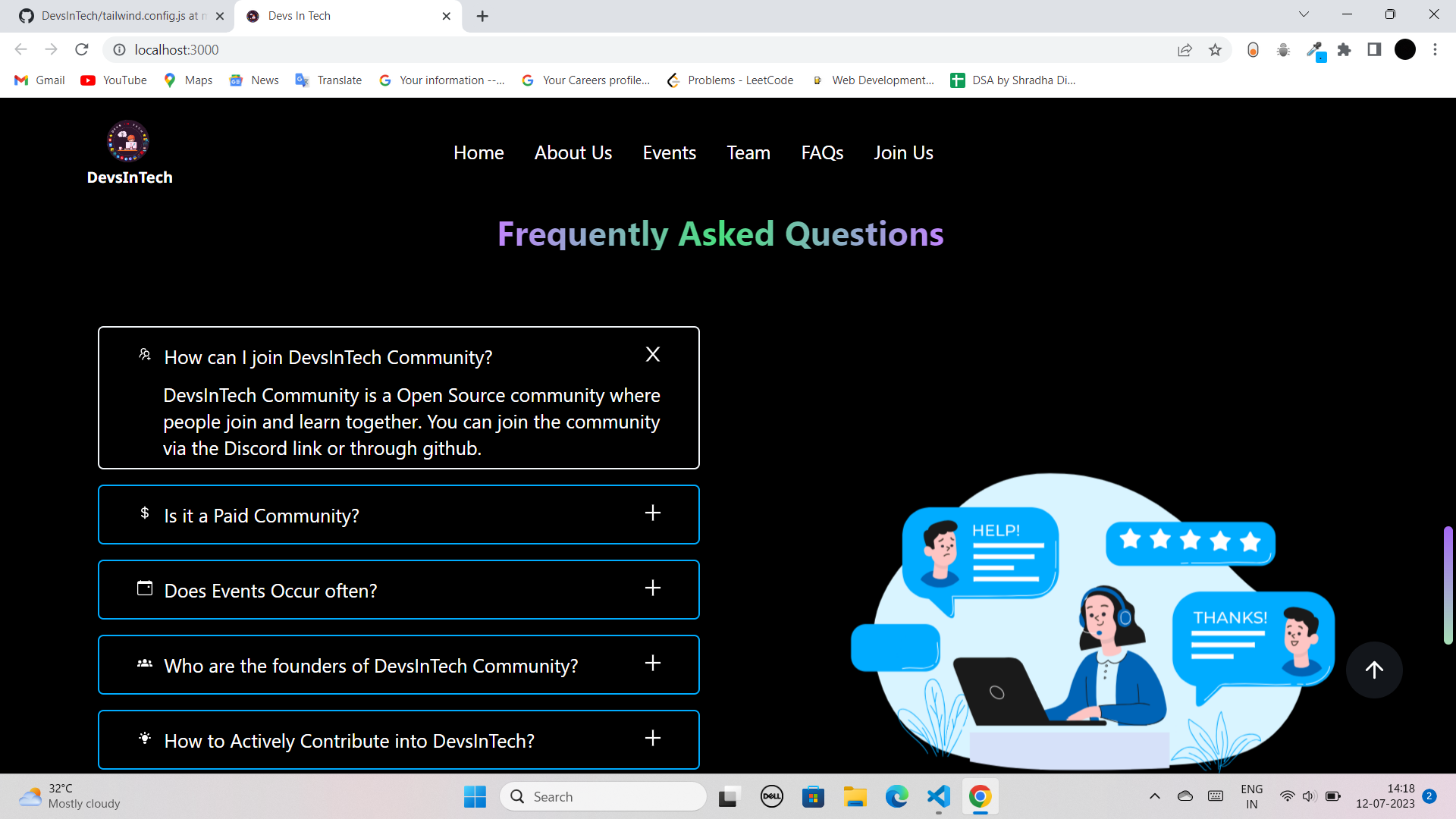Click the group icon beside founders question
Image resolution: width=1456 pixels, height=819 pixels.
click(144, 664)
